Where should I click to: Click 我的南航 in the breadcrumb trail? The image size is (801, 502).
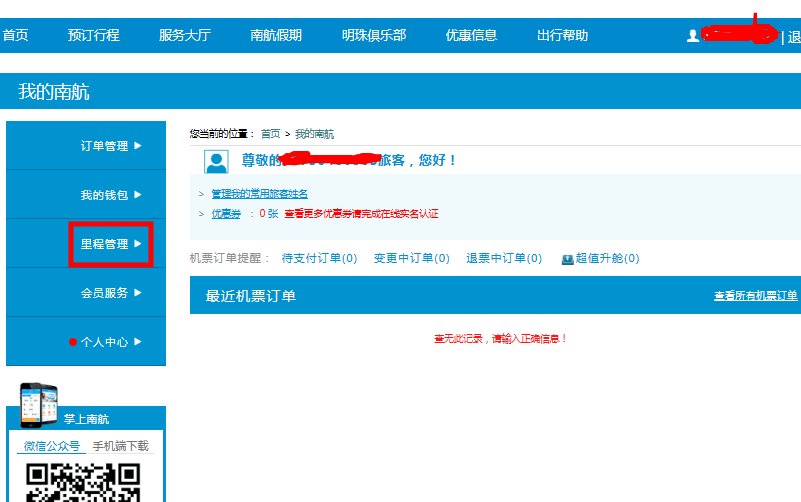click(x=314, y=134)
